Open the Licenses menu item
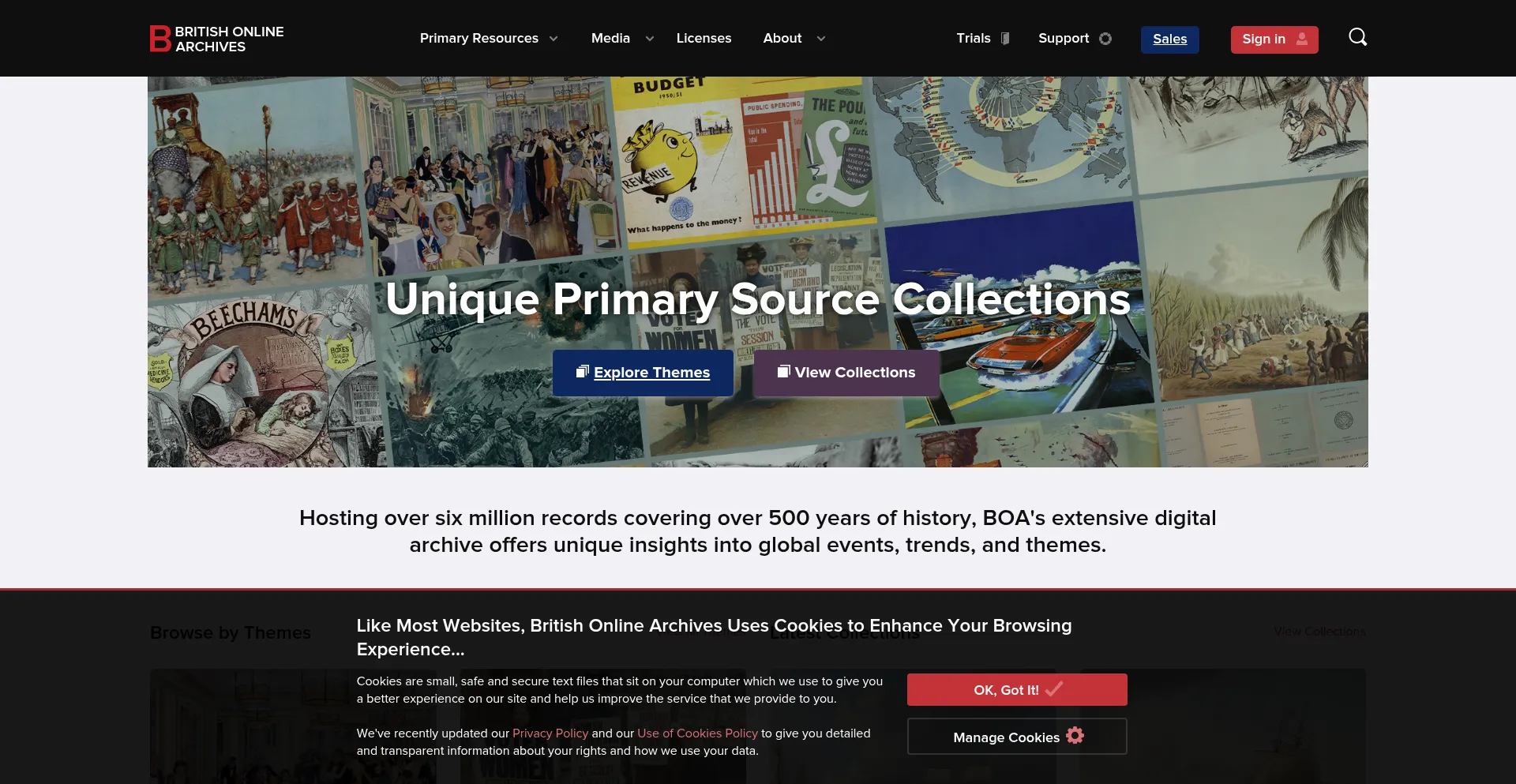The width and height of the screenshot is (1516, 784). [x=704, y=38]
